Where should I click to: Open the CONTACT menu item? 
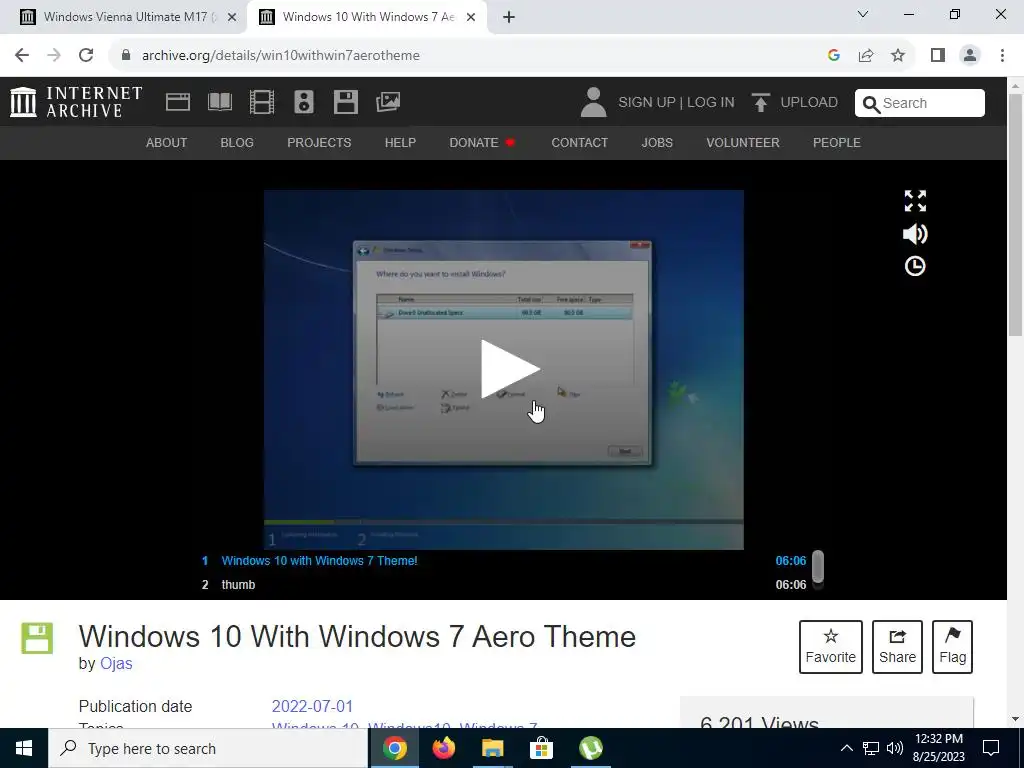[580, 142]
